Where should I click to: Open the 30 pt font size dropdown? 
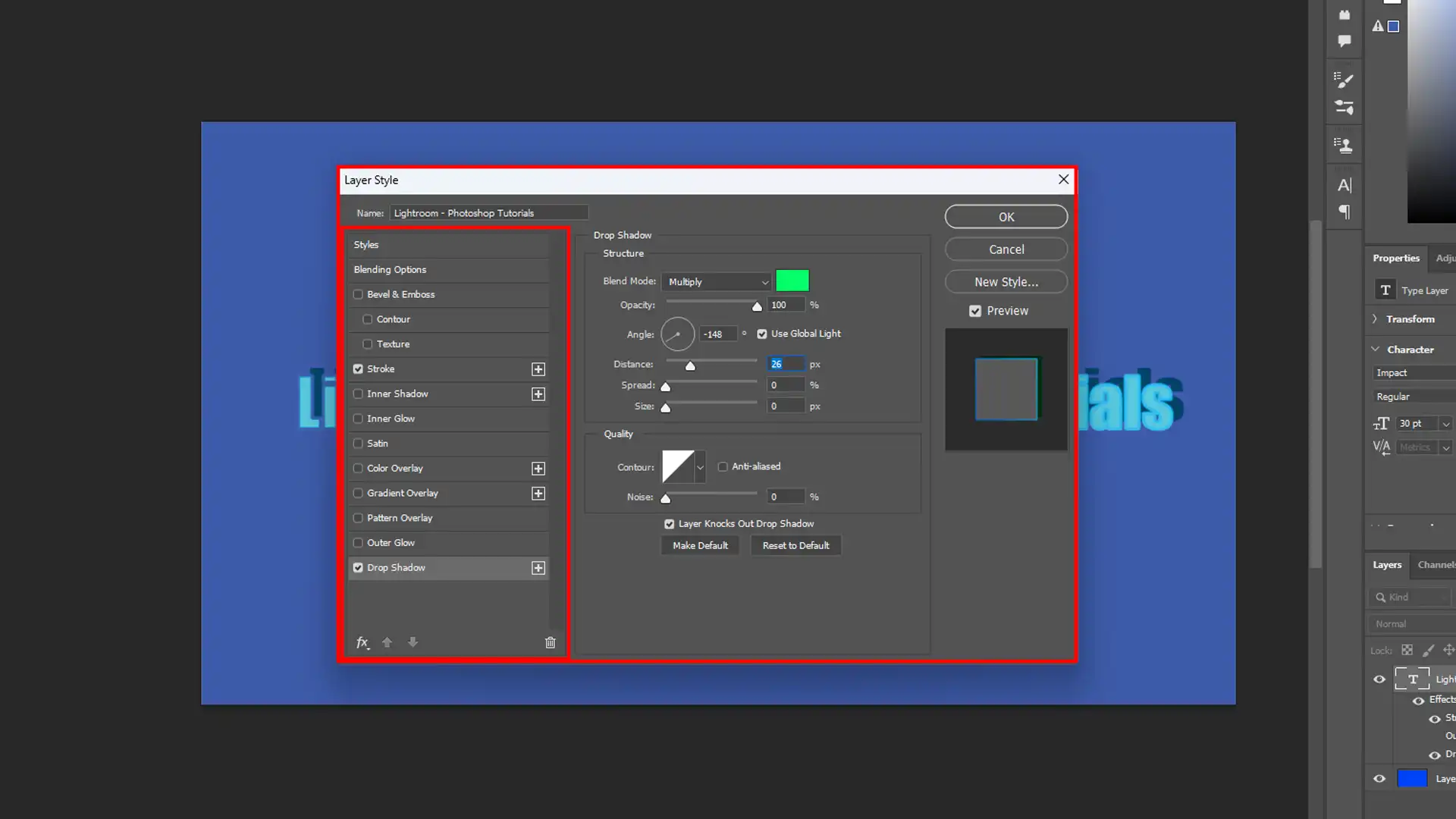1445,424
